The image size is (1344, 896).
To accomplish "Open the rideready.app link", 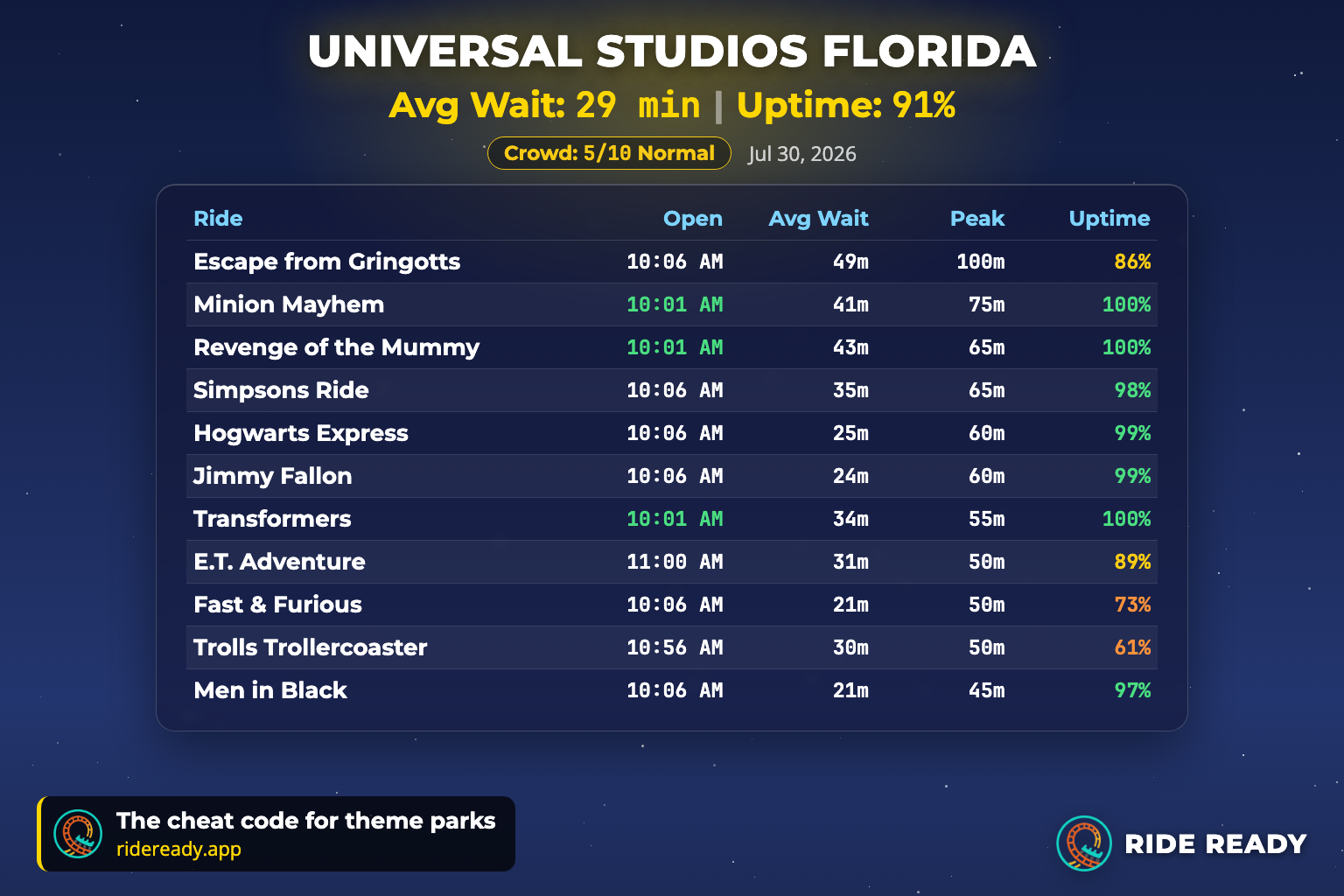I will (178, 849).
